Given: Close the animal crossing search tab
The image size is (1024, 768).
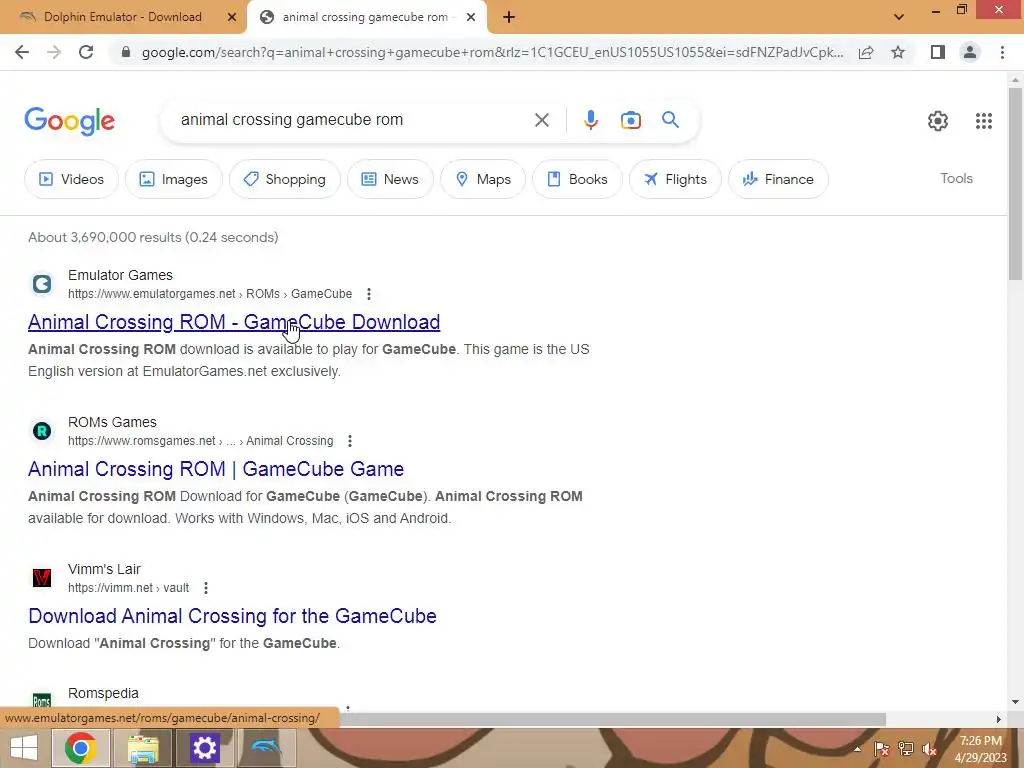Looking at the screenshot, I should [471, 17].
